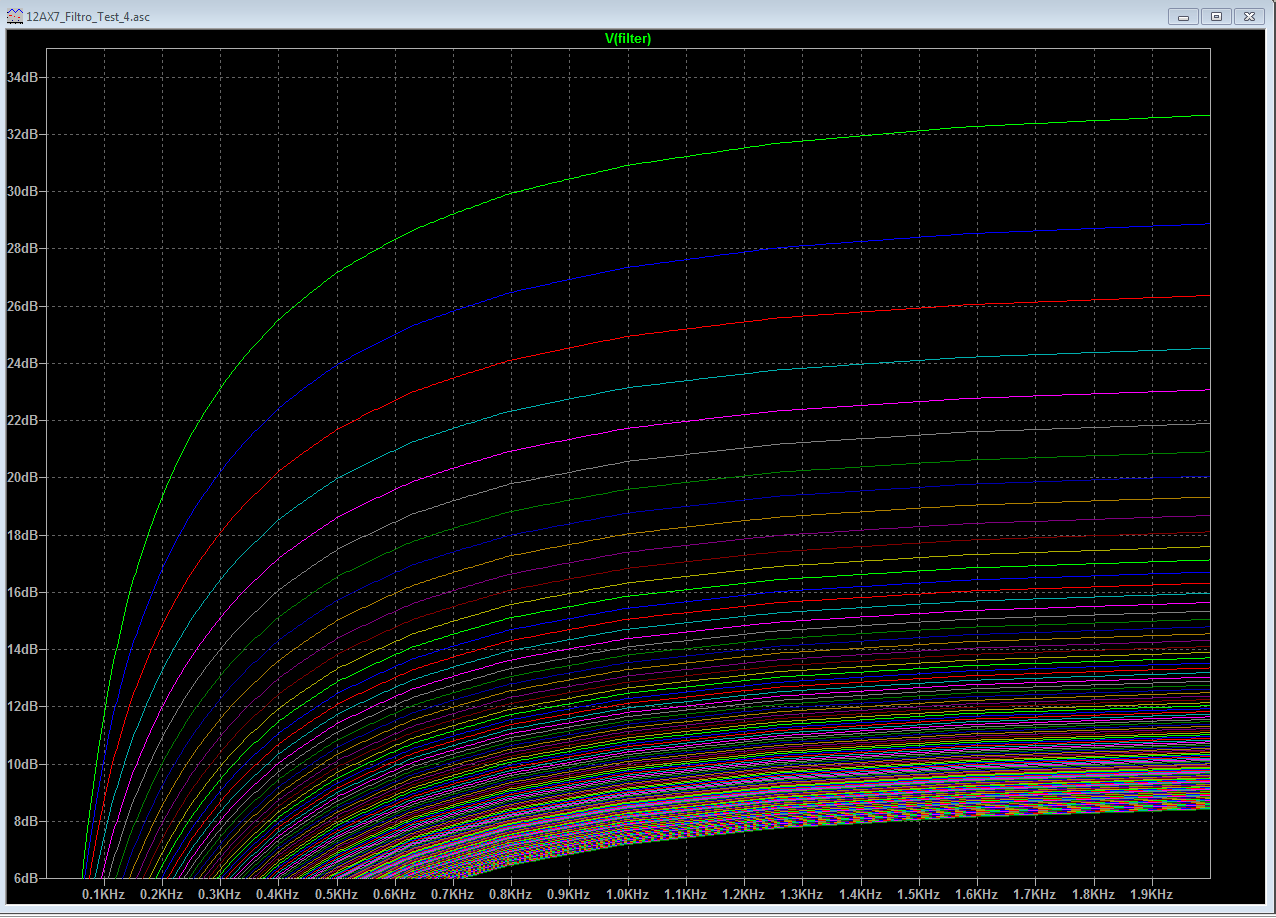This screenshot has width=1276, height=918.
Task: Click the 1.5KHz tick label
Action: pyautogui.click(x=918, y=894)
